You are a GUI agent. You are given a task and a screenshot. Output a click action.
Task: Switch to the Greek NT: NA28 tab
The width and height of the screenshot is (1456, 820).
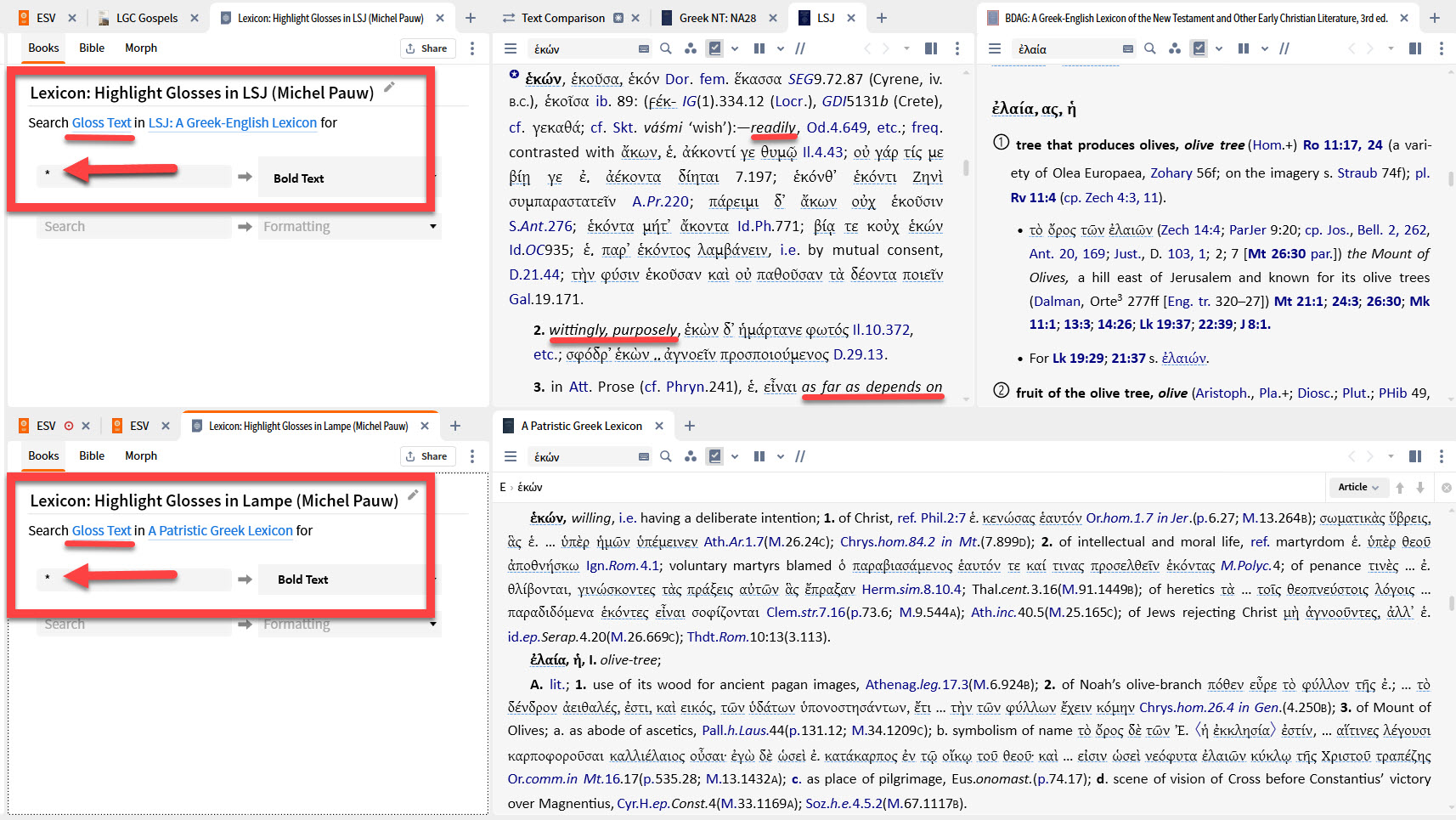(718, 18)
